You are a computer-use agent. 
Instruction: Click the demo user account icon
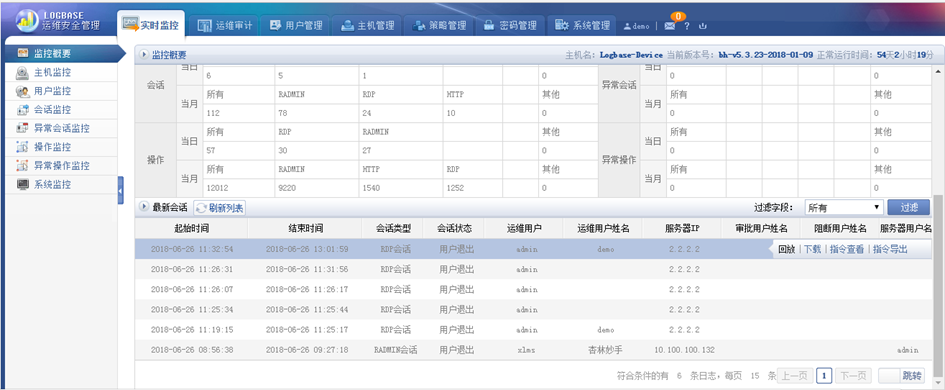point(627,27)
